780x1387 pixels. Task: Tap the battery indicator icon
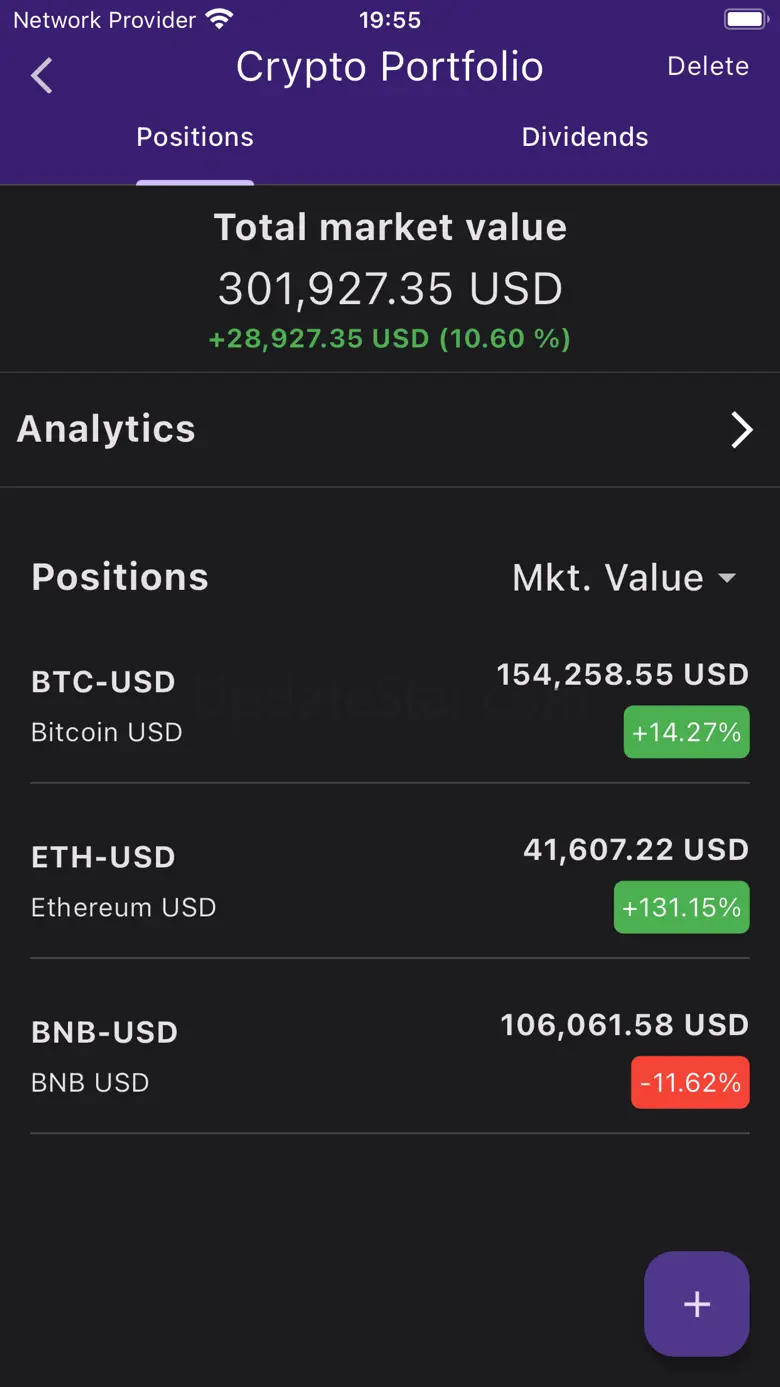[745, 19]
